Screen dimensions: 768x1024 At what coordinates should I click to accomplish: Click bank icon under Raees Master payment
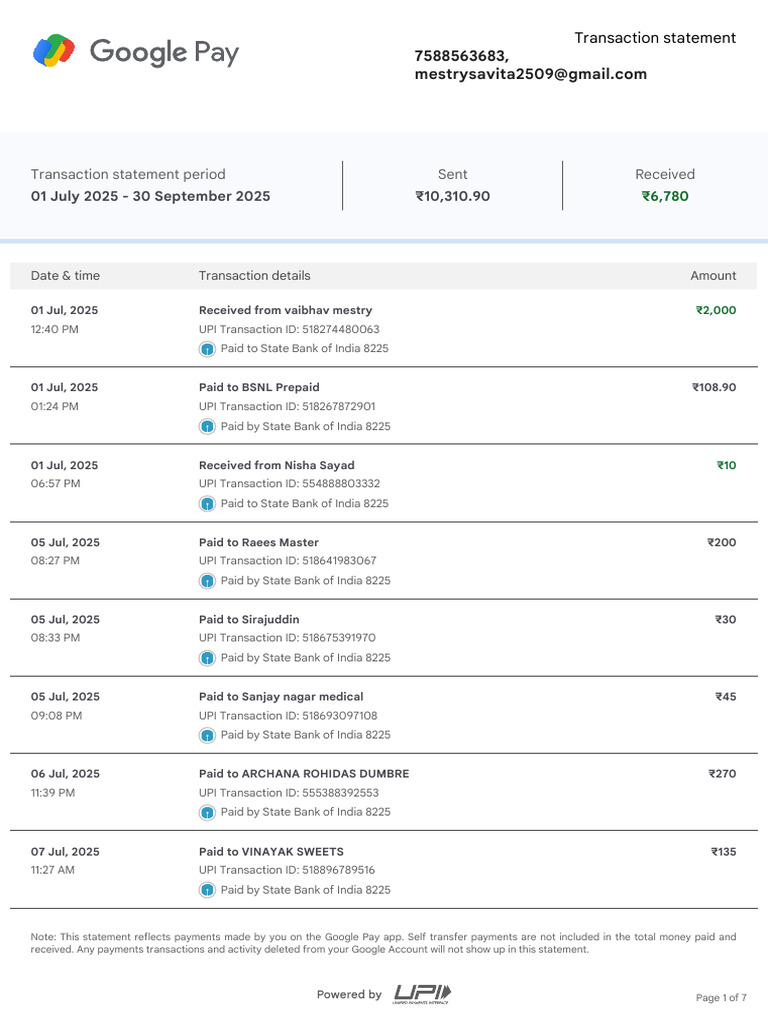(207, 581)
